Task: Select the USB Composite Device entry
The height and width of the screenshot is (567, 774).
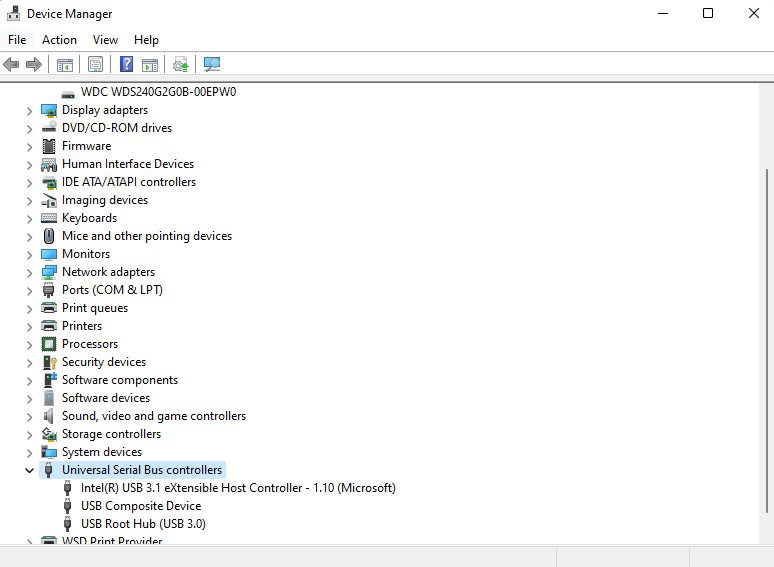Action: [141, 506]
